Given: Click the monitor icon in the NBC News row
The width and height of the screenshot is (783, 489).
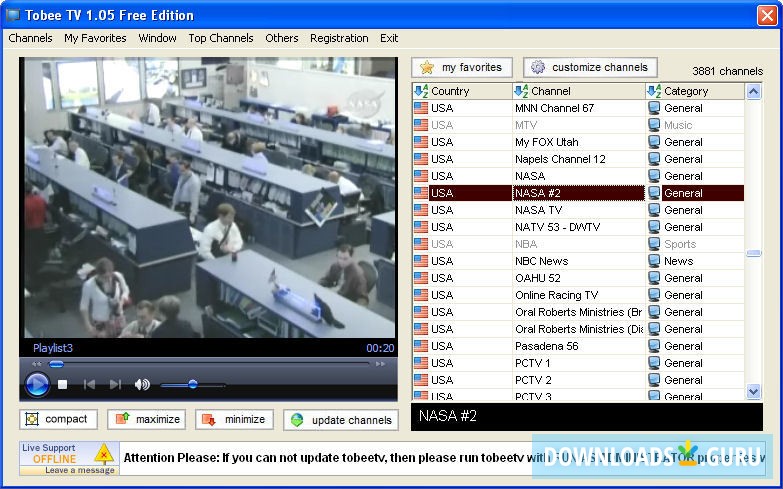Looking at the screenshot, I should (x=654, y=261).
